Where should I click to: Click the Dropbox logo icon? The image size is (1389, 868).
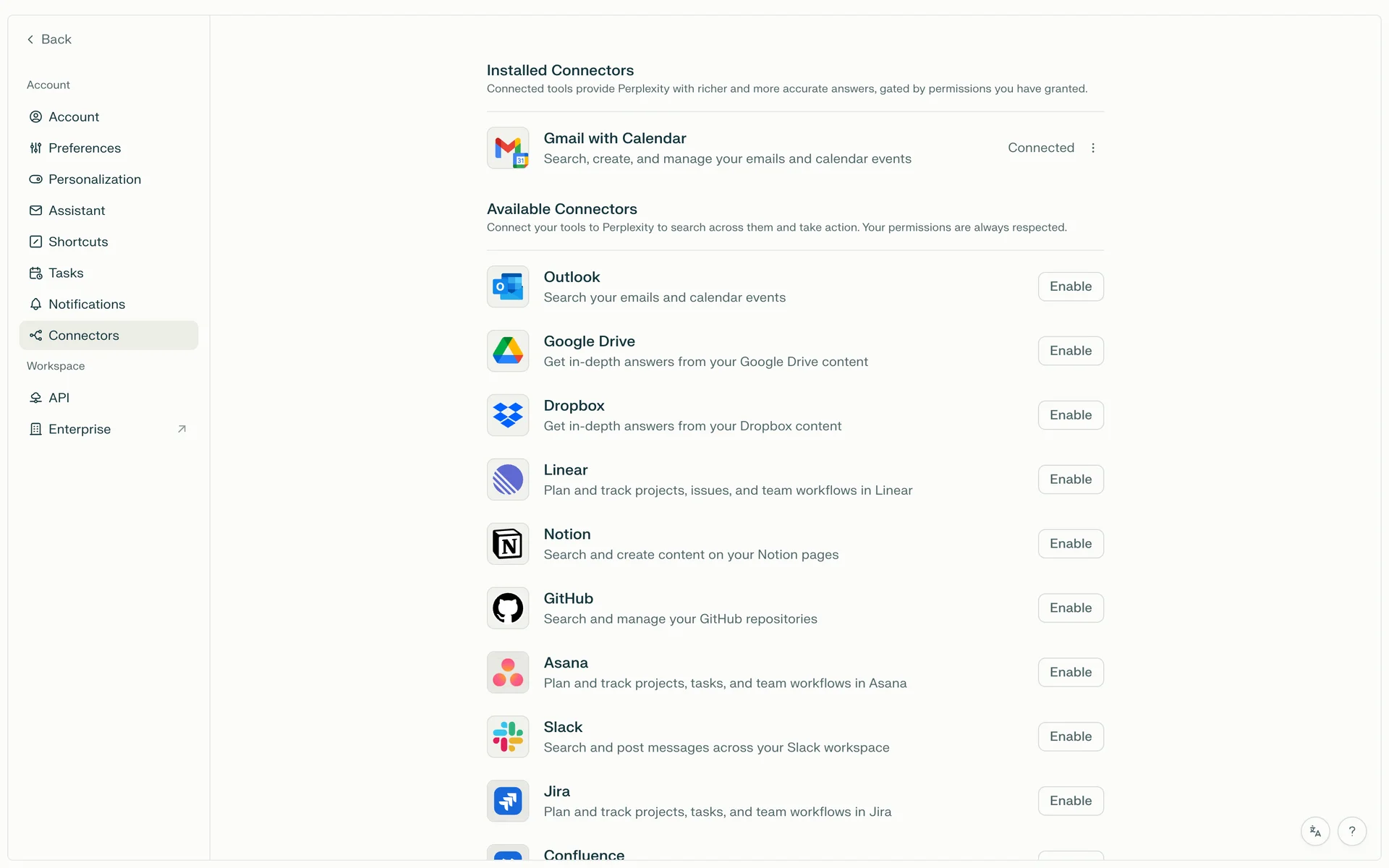click(x=508, y=415)
